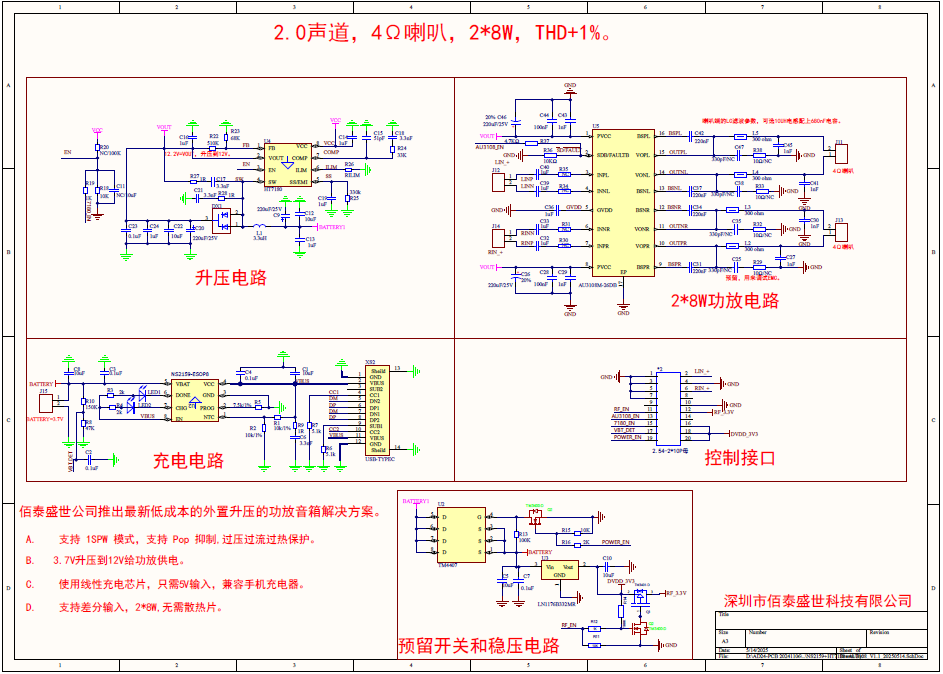Select the L1 3.3uH inductor

[260, 232]
